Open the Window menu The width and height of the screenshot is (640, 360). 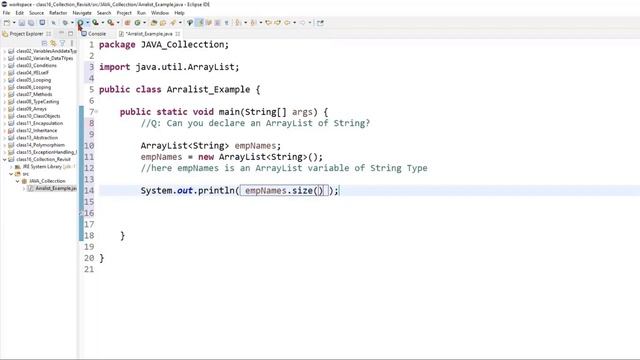click(x=160, y=13)
